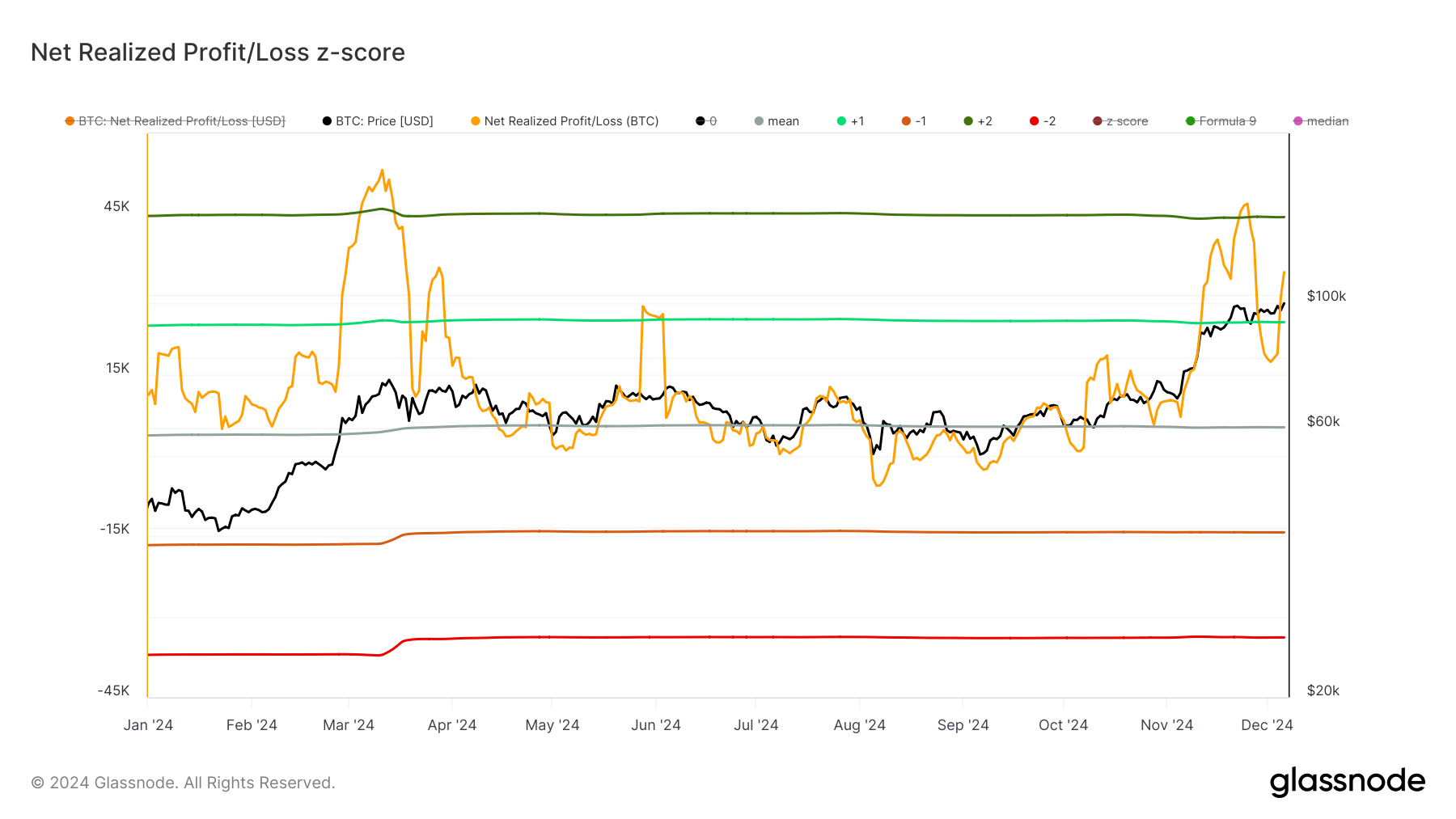Click the chart title Net Realized Profit/Loss z-score
Screen dimensions: 1456x819
(218, 53)
